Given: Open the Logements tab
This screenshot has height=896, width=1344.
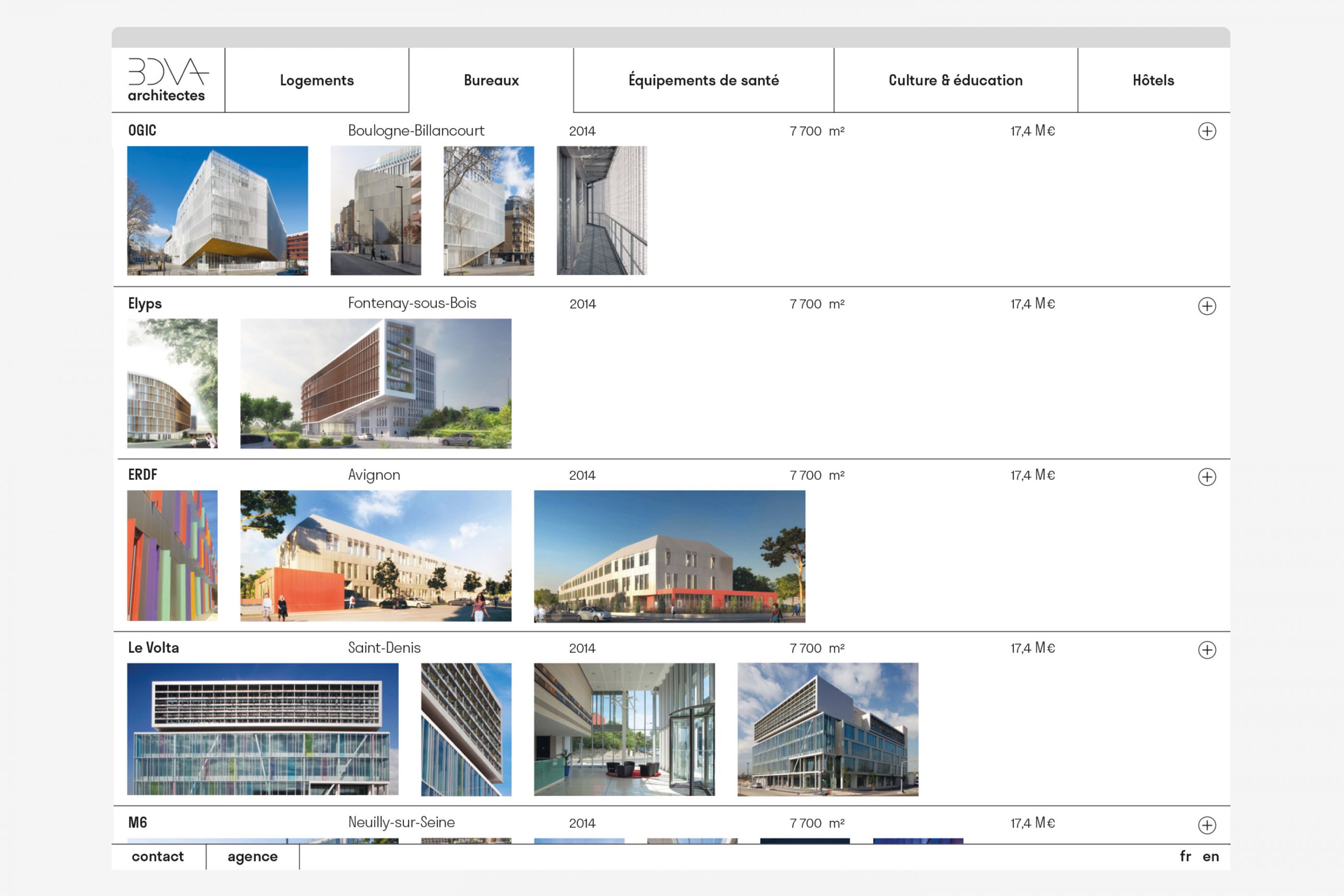Looking at the screenshot, I should coord(317,80).
